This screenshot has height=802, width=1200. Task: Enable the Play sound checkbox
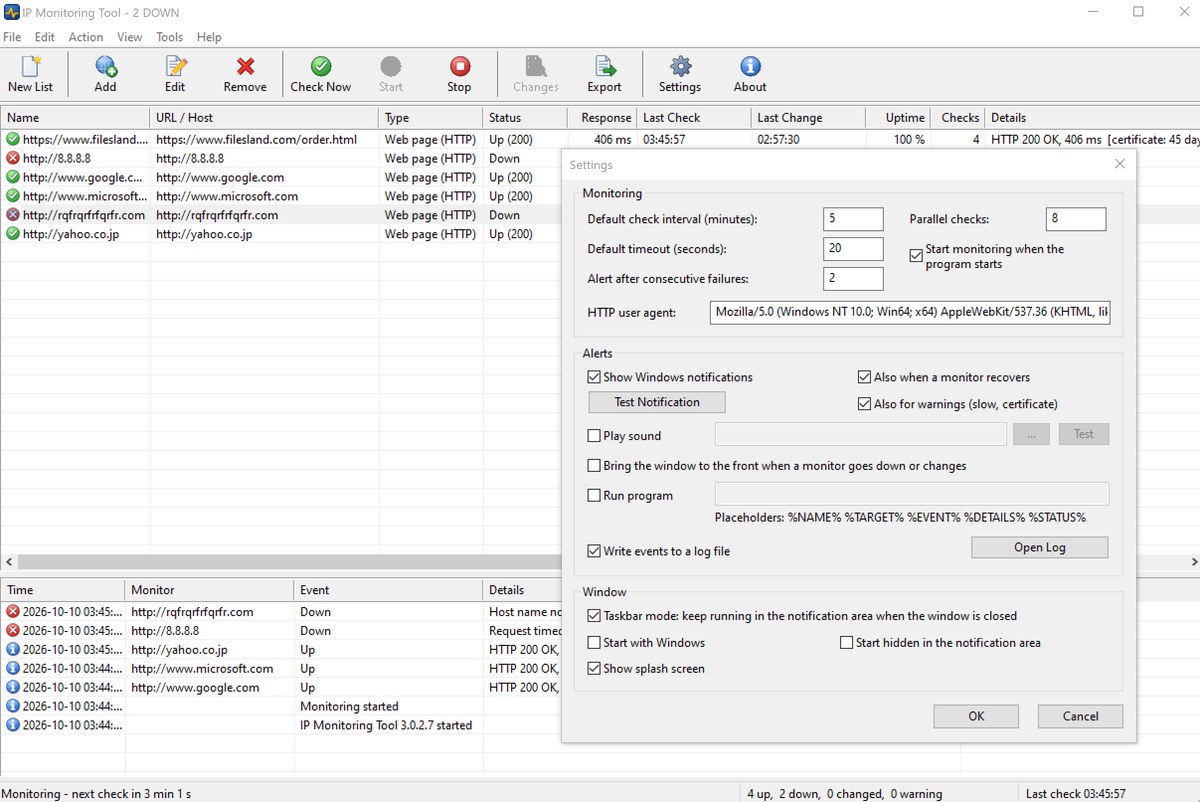click(x=594, y=436)
